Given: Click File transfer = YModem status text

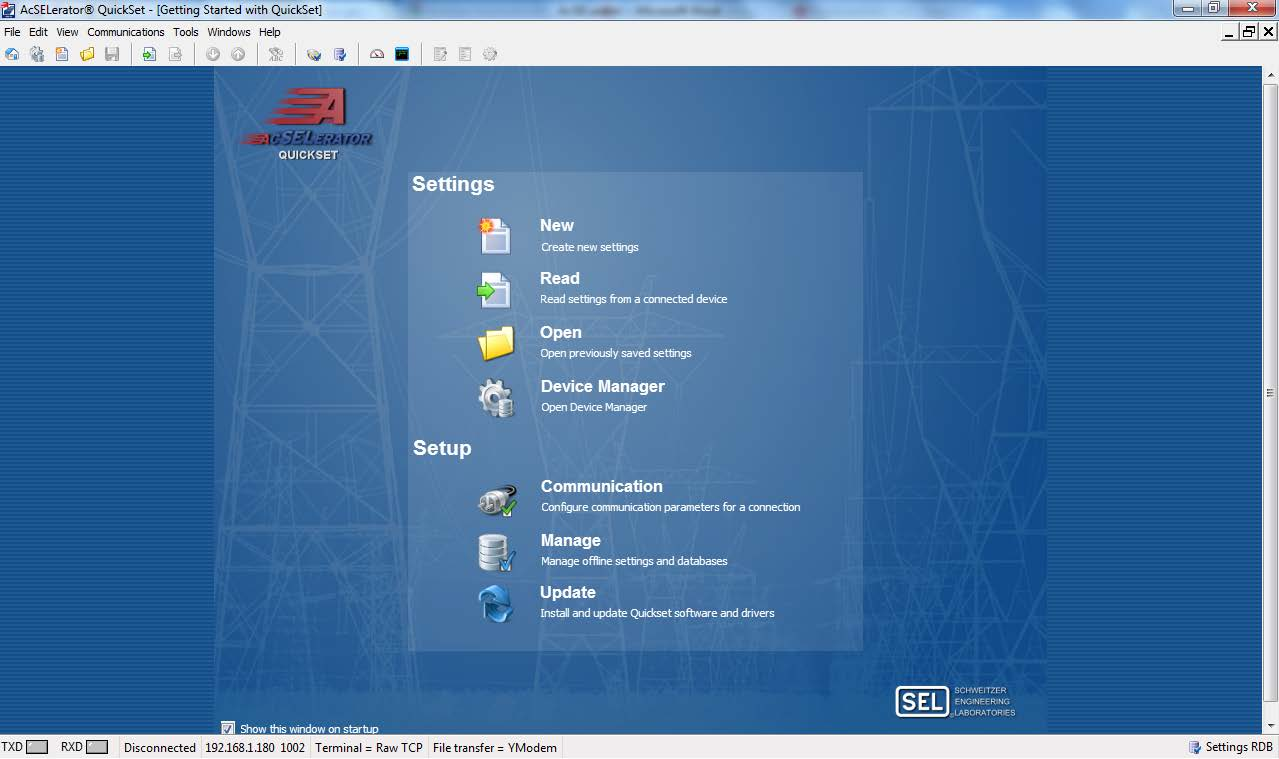Looking at the screenshot, I should coord(495,747).
